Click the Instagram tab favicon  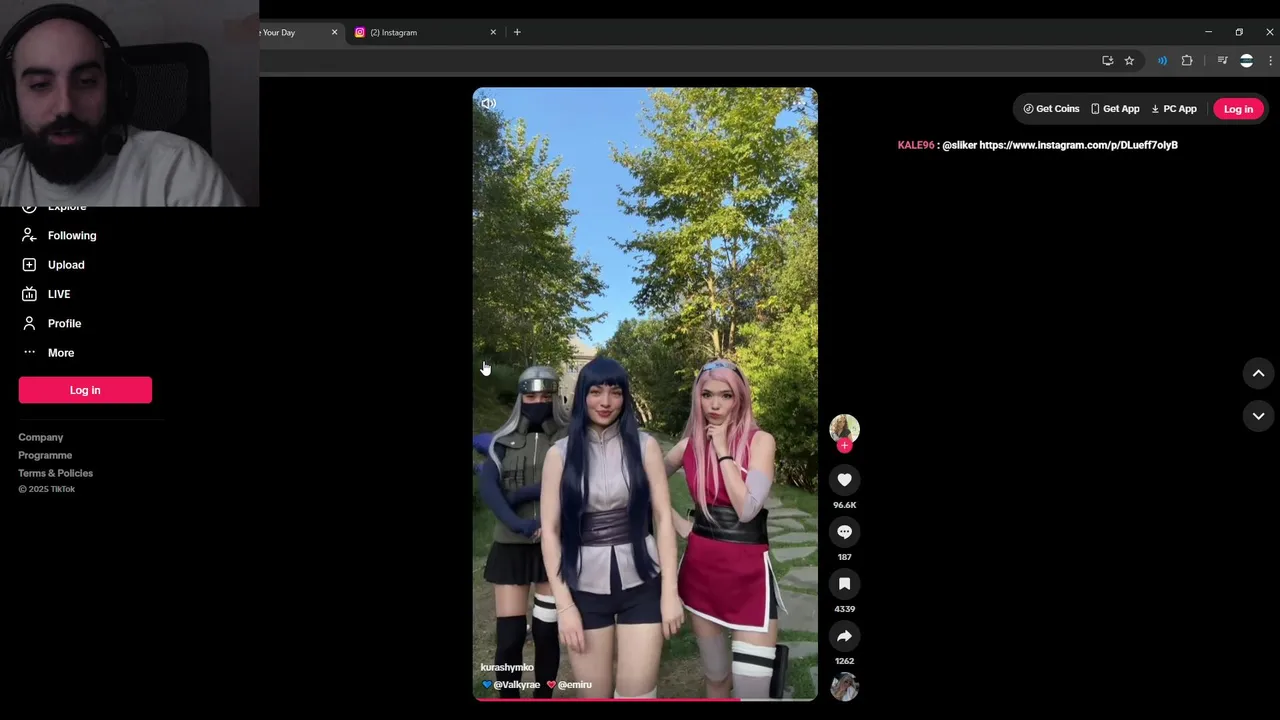pyautogui.click(x=360, y=32)
